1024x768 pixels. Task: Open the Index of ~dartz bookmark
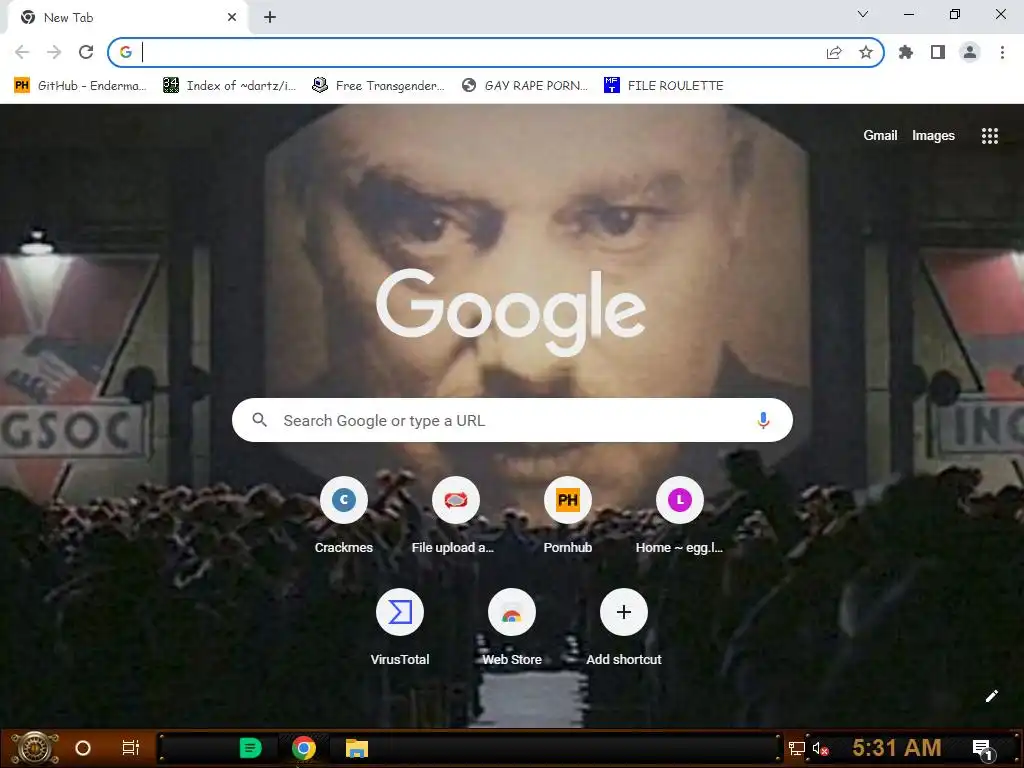[x=229, y=86]
